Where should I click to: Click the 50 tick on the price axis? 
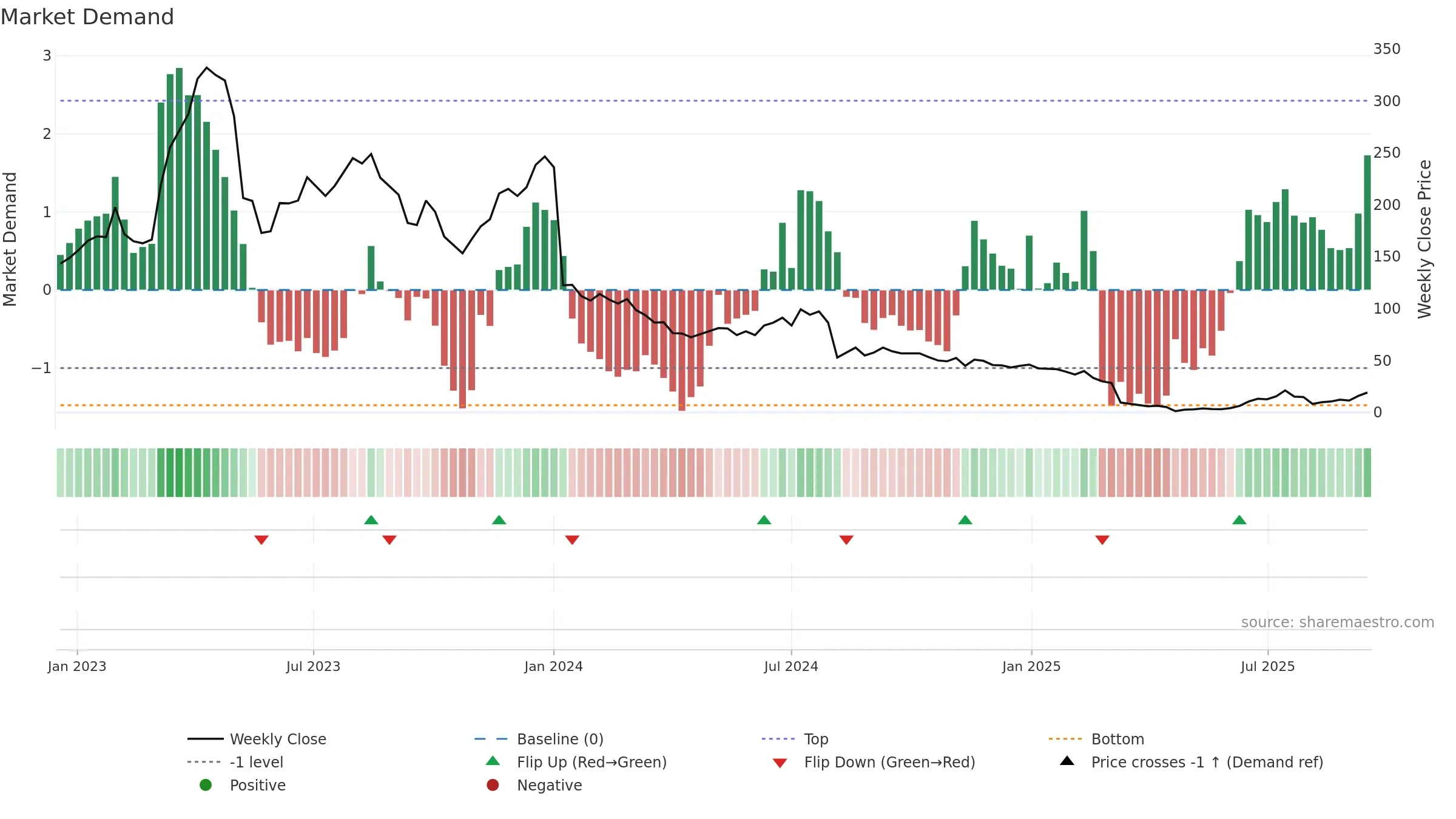(1382, 360)
